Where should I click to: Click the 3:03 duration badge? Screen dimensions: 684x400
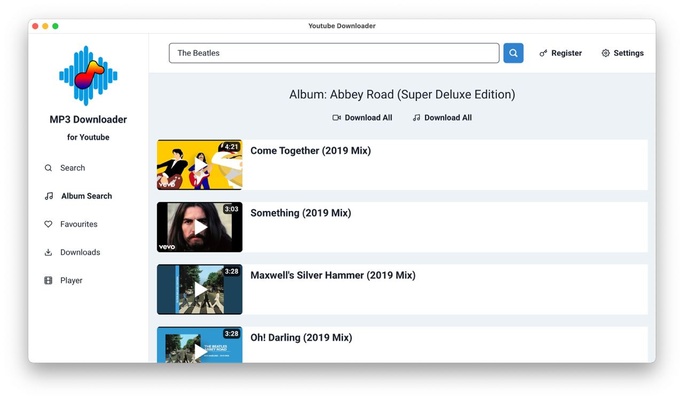[232, 209]
